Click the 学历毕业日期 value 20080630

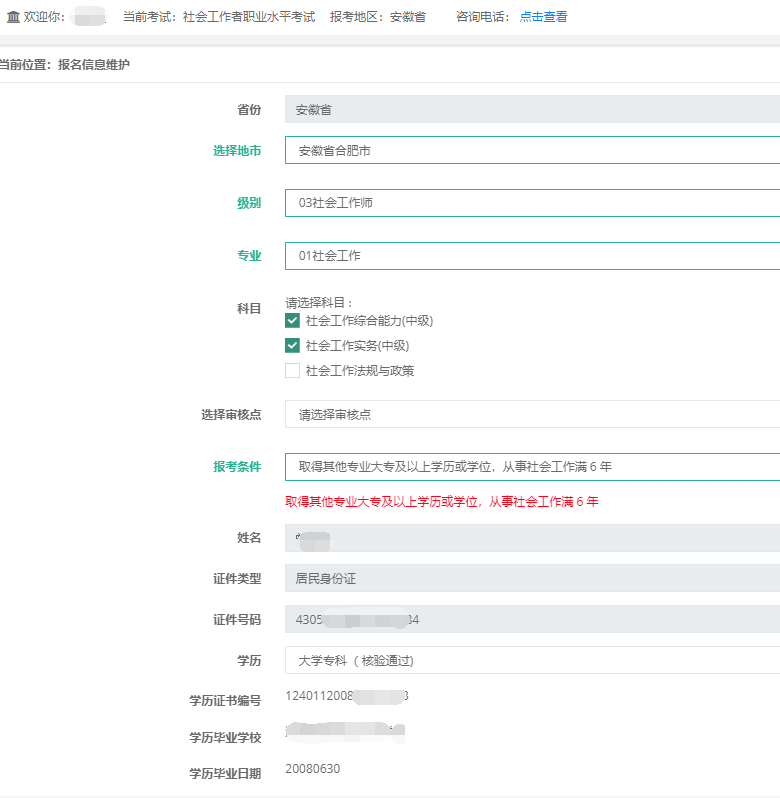312,768
